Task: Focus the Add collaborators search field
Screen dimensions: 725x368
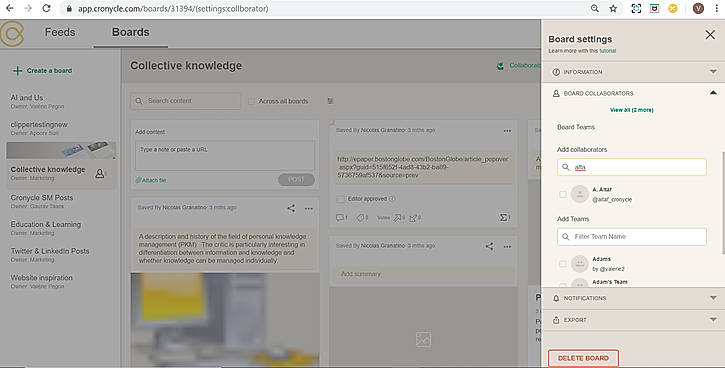Action: click(x=632, y=167)
